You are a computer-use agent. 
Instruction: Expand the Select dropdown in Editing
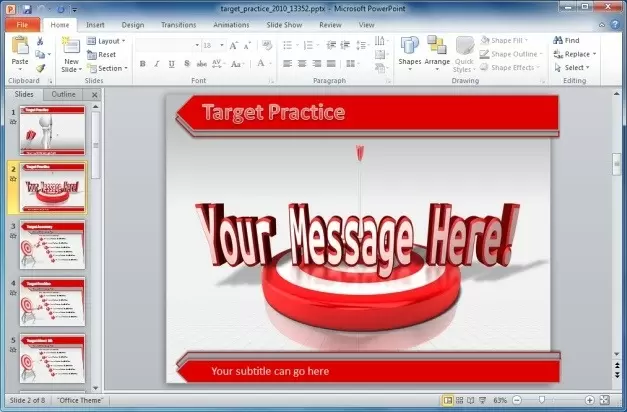[x=572, y=68]
